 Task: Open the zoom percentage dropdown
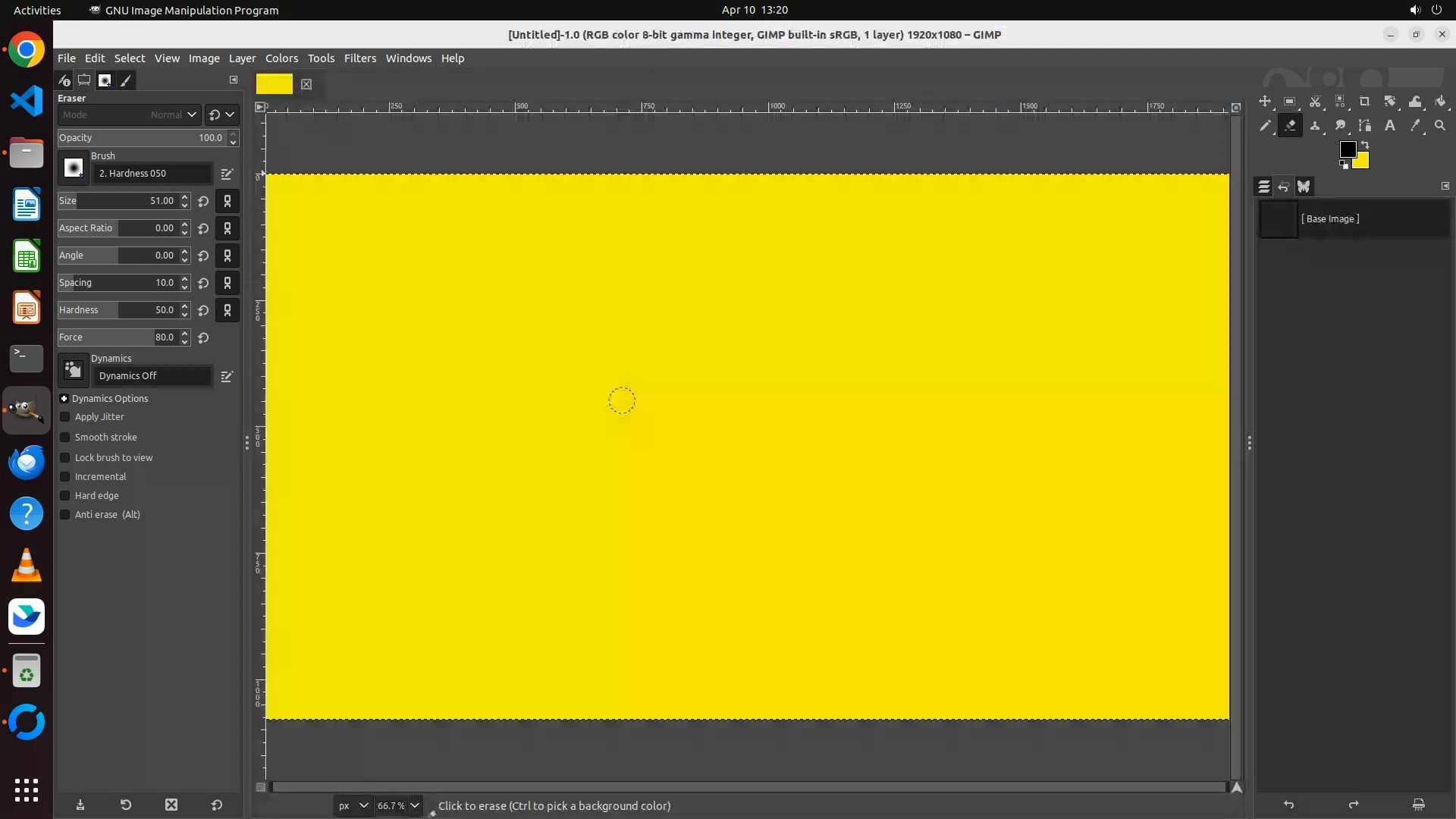point(415,805)
